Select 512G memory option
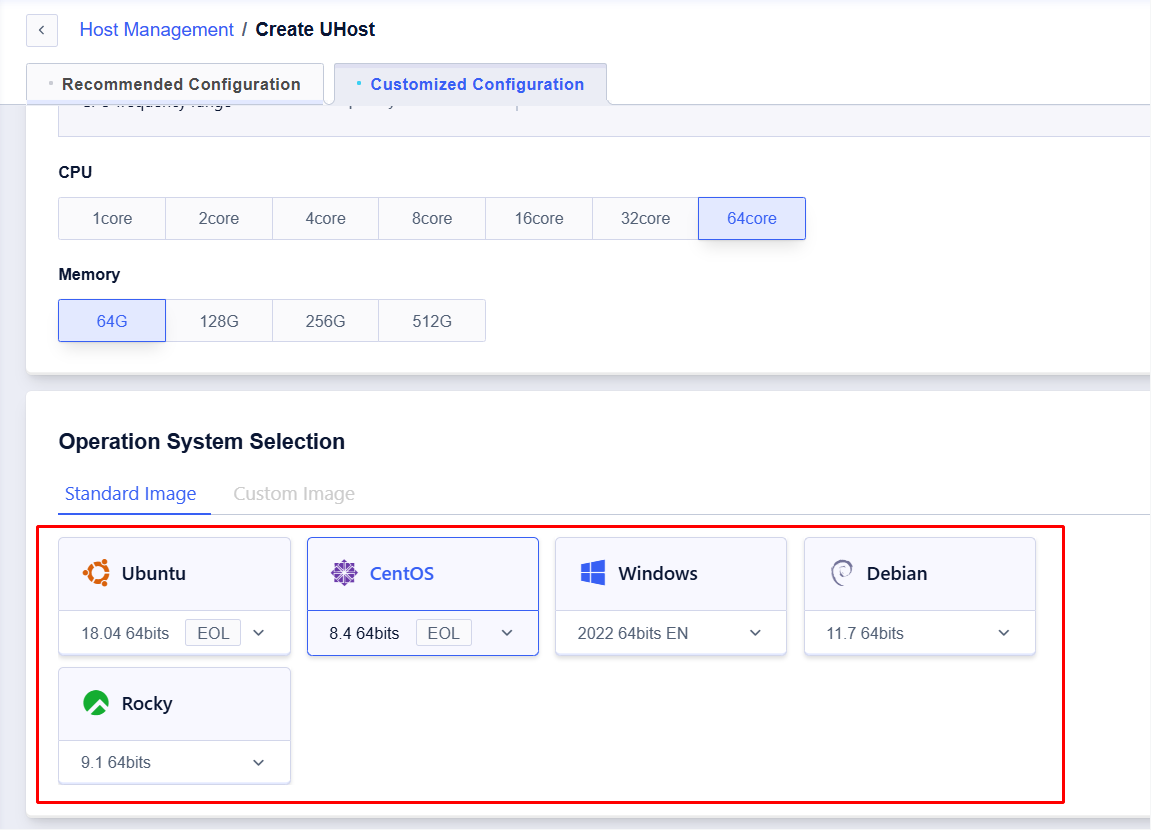Viewport: 1151px width, 830px height. tap(432, 321)
